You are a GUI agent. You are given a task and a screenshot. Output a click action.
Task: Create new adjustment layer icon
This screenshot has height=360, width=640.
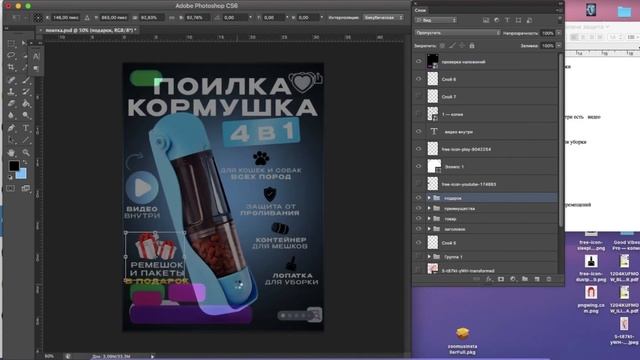[513, 279]
